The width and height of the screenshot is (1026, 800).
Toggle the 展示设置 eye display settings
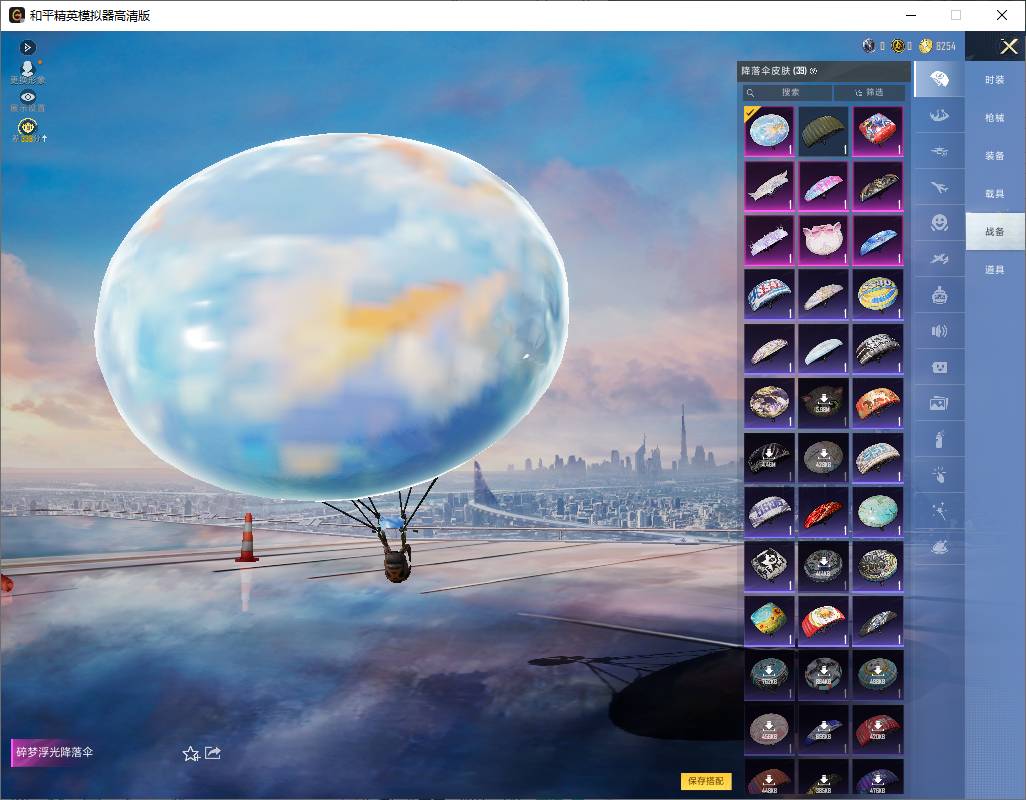27,101
